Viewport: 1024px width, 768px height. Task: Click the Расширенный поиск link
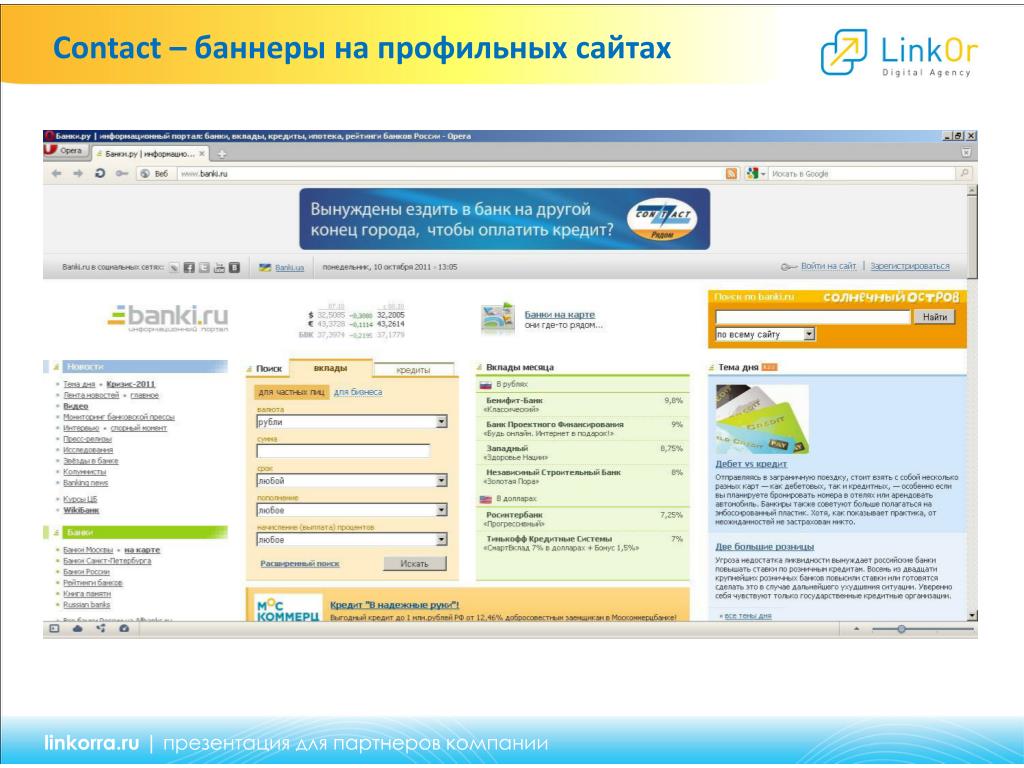300,564
